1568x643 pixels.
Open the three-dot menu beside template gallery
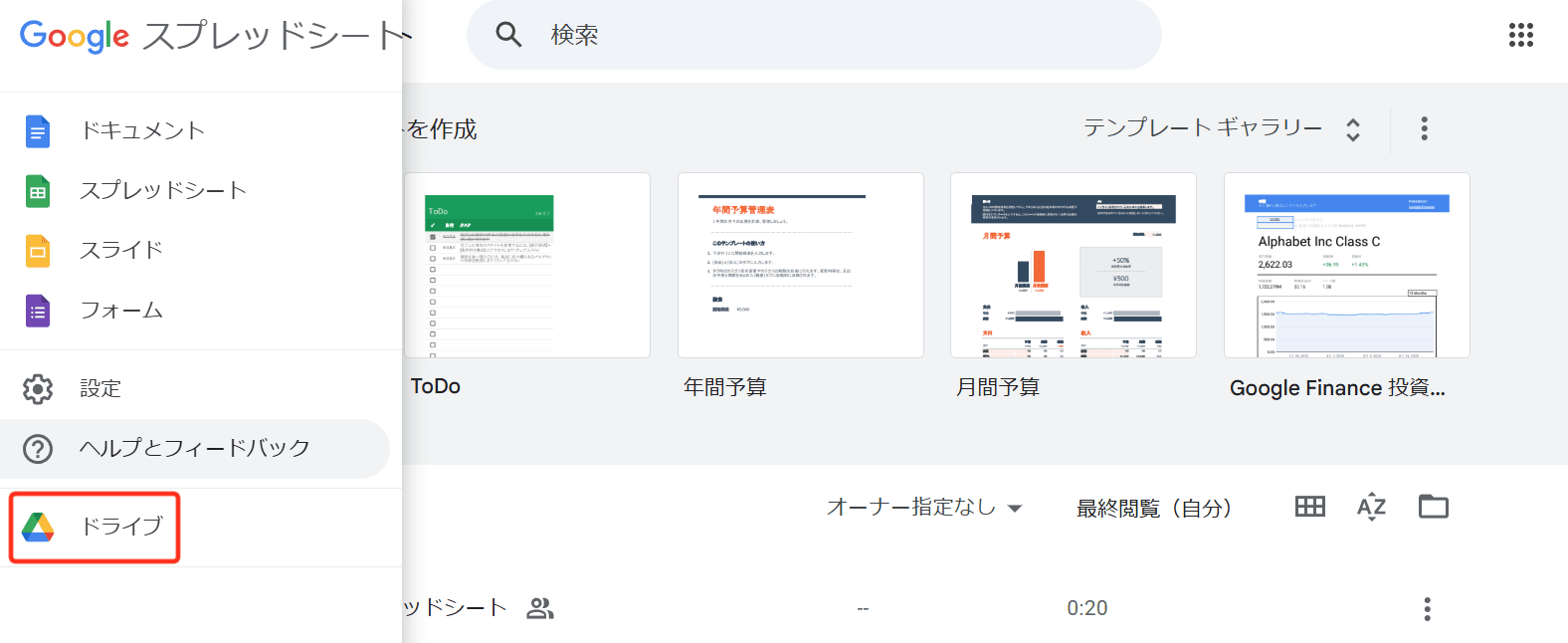pyautogui.click(x=1424, y=128)
